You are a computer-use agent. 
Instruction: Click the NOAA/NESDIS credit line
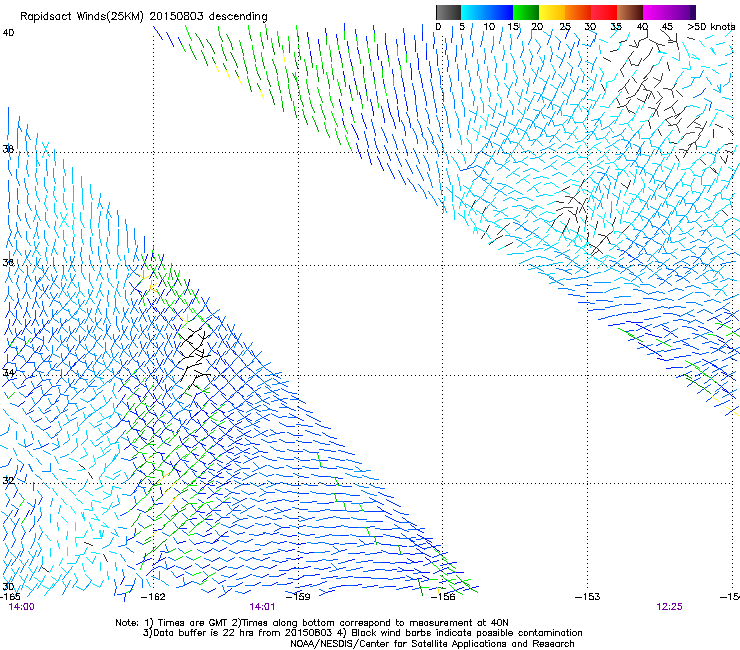click(432, 644)
